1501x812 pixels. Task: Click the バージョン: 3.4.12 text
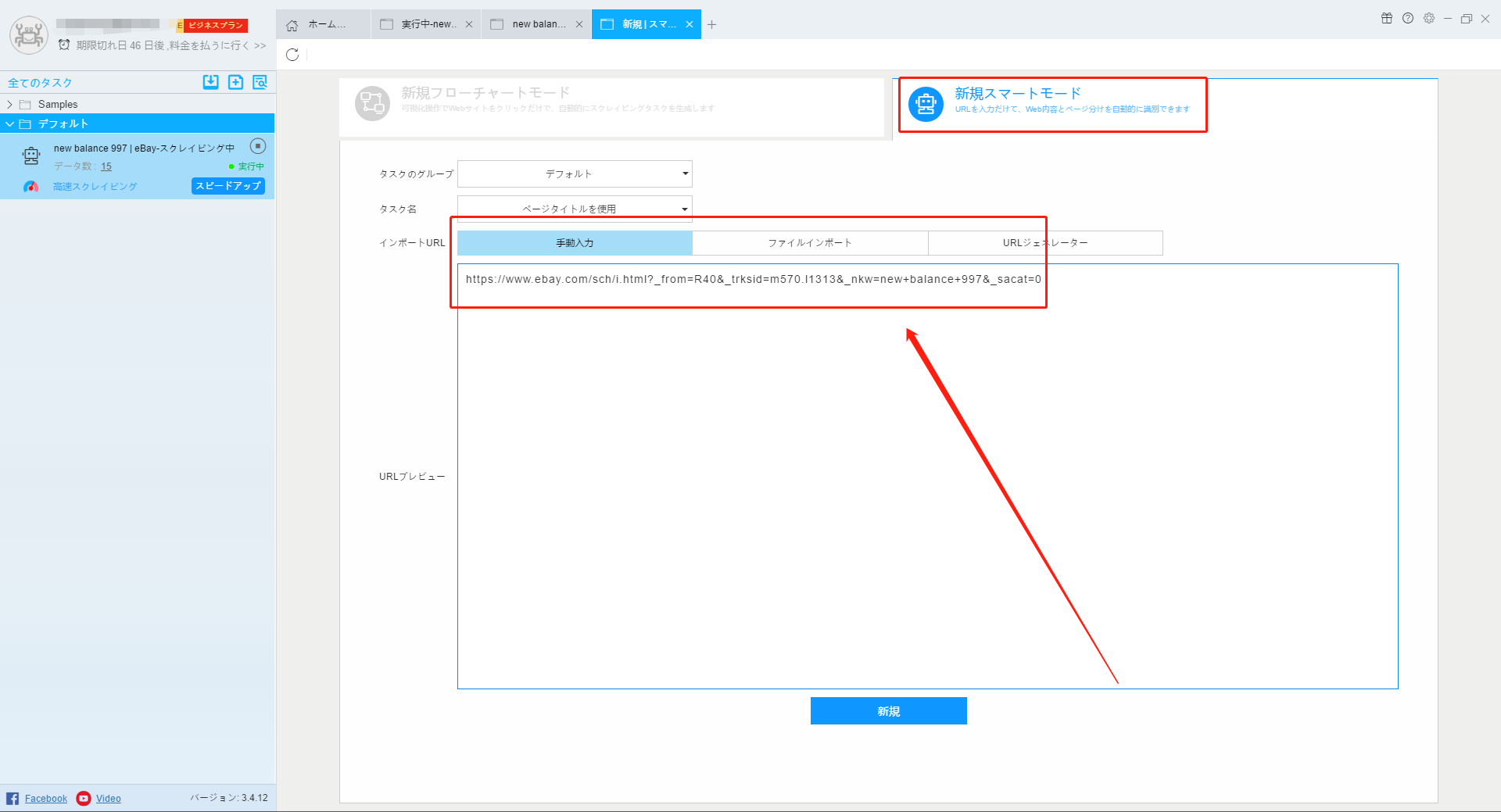pyautogui.click(x=228, y=798)
